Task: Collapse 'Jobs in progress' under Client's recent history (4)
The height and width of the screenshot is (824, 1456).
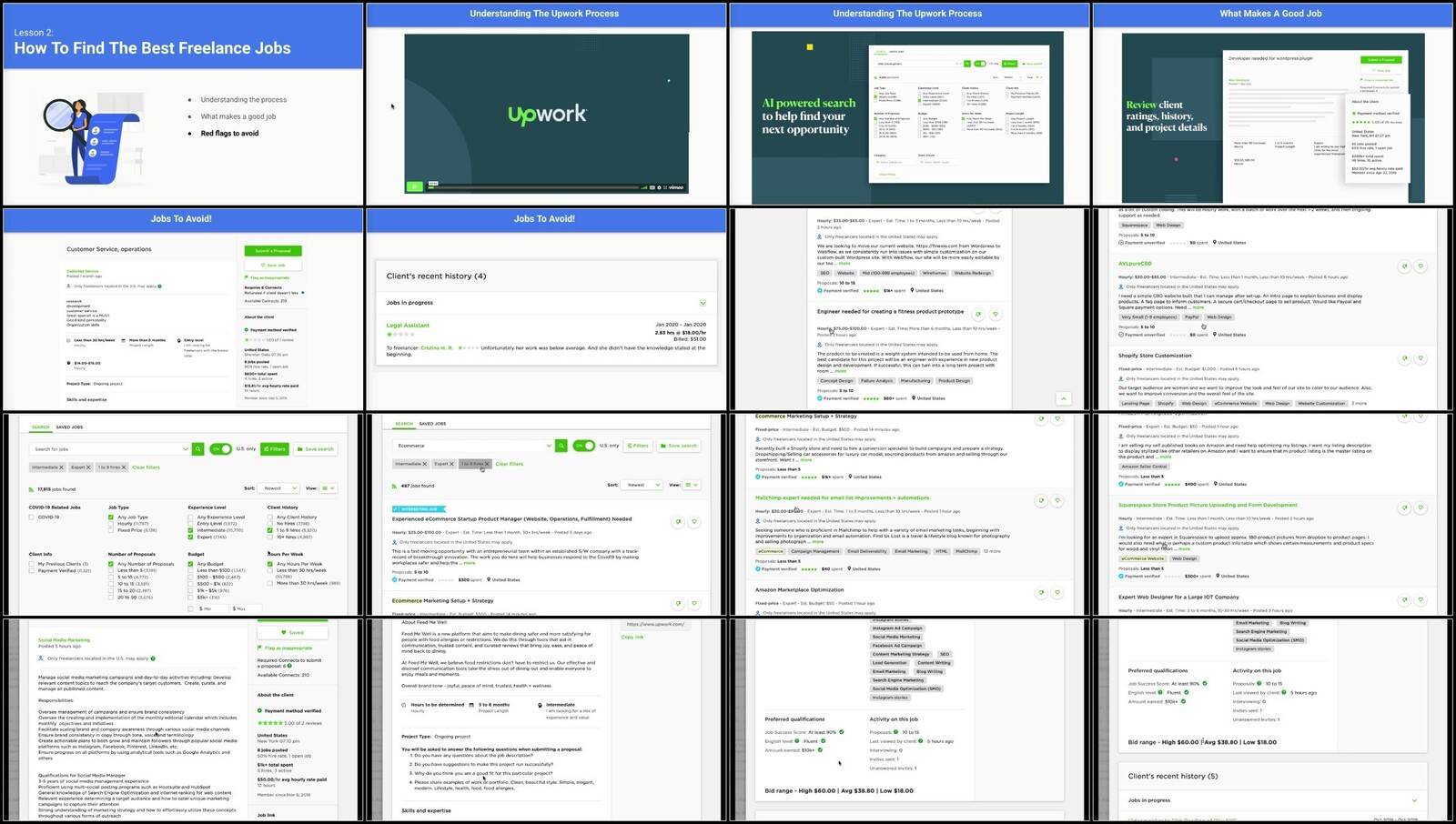Action: coord(703,303)
